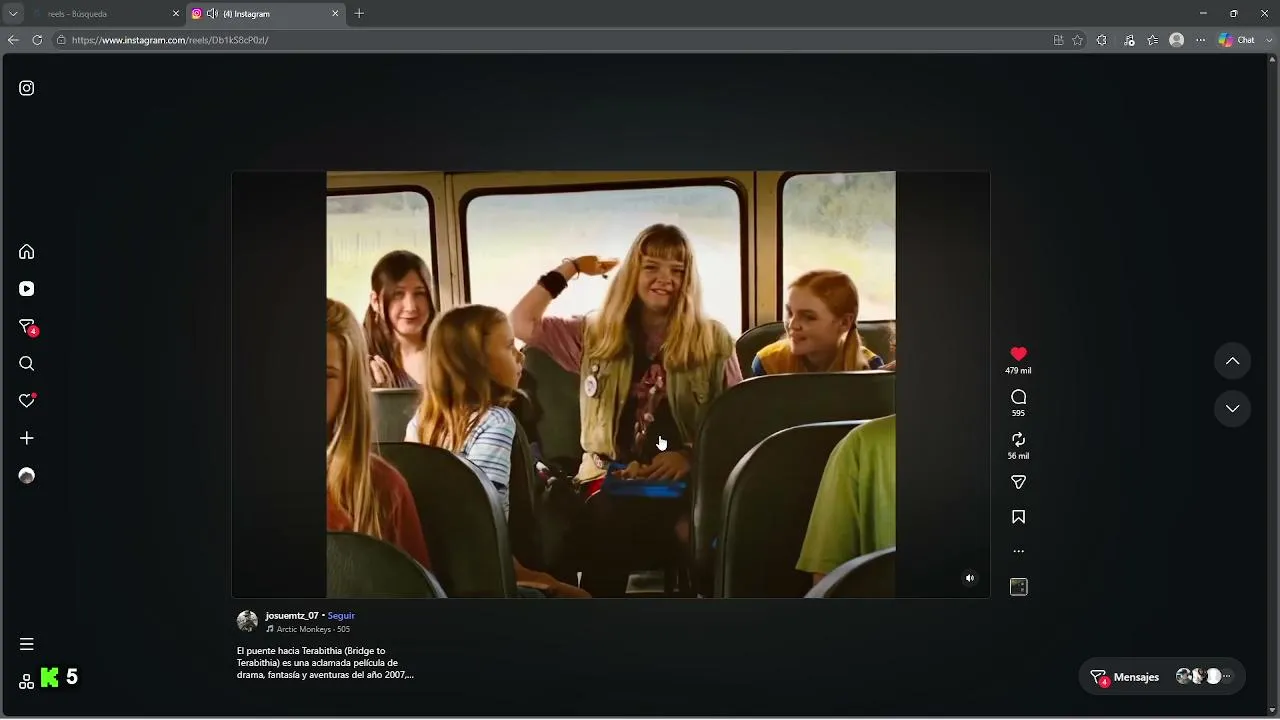Viewport: 1280px width, 720px height.
Task: Close the "reels - Búsqueda" tab
Action: click(176, 14)
